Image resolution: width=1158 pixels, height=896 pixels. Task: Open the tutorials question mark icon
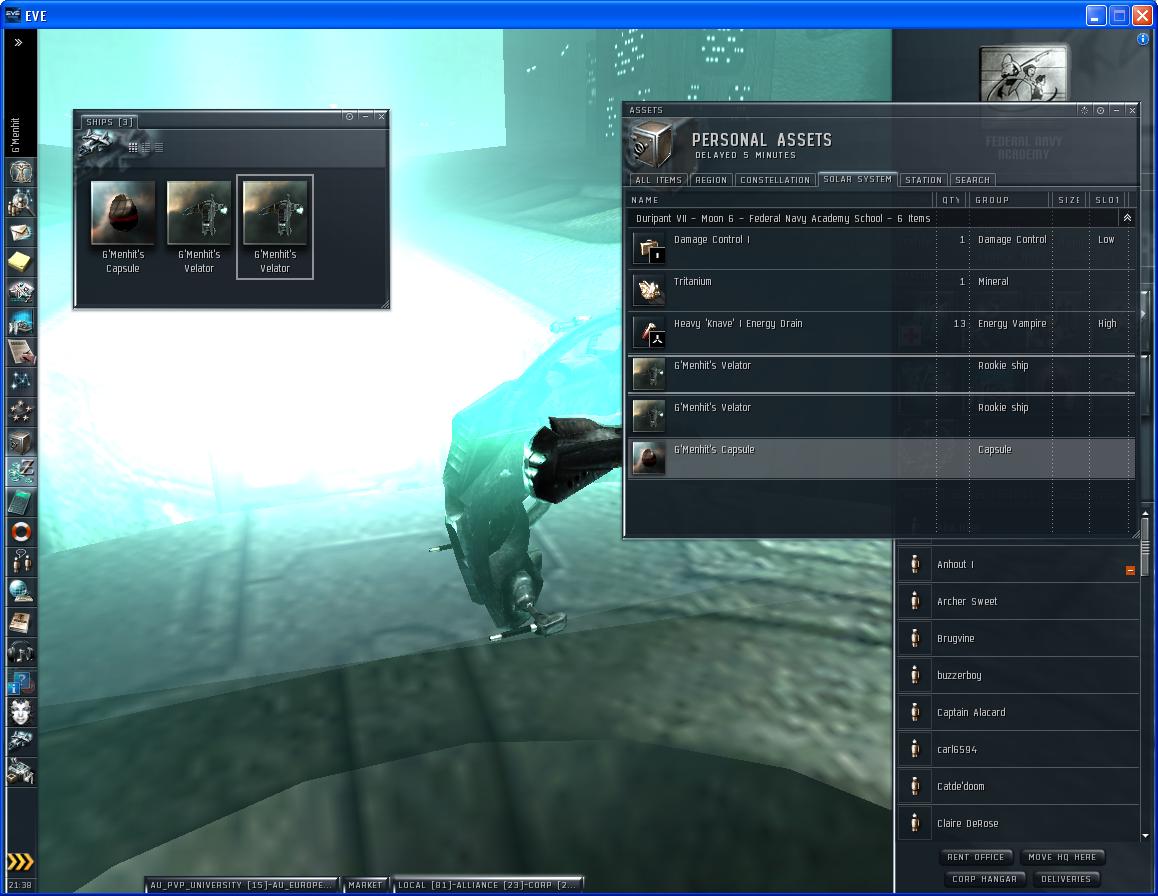[x=21, y=681]
